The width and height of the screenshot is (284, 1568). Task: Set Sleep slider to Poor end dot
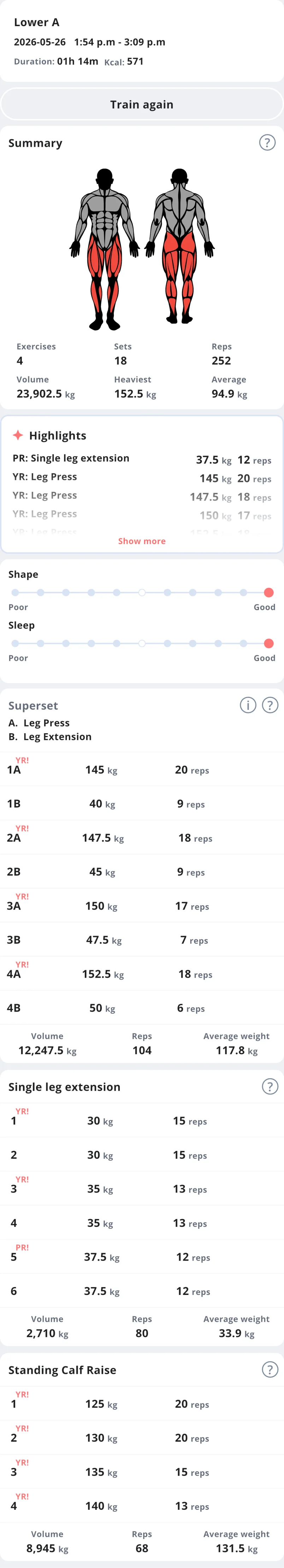tap(14, 643)
